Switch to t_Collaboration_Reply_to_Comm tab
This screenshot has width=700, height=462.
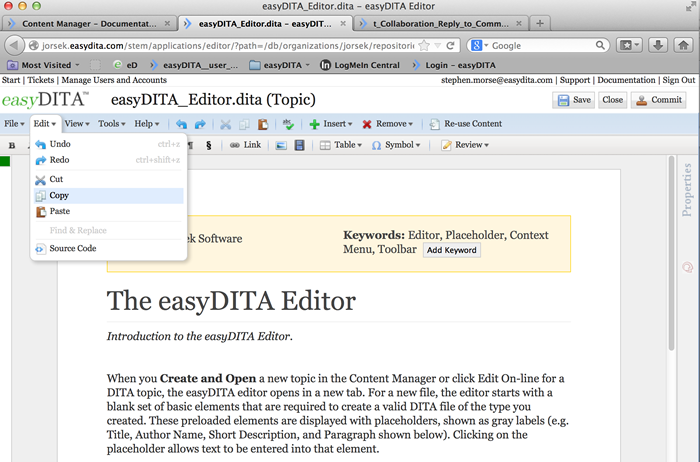[x=441, y=24]
